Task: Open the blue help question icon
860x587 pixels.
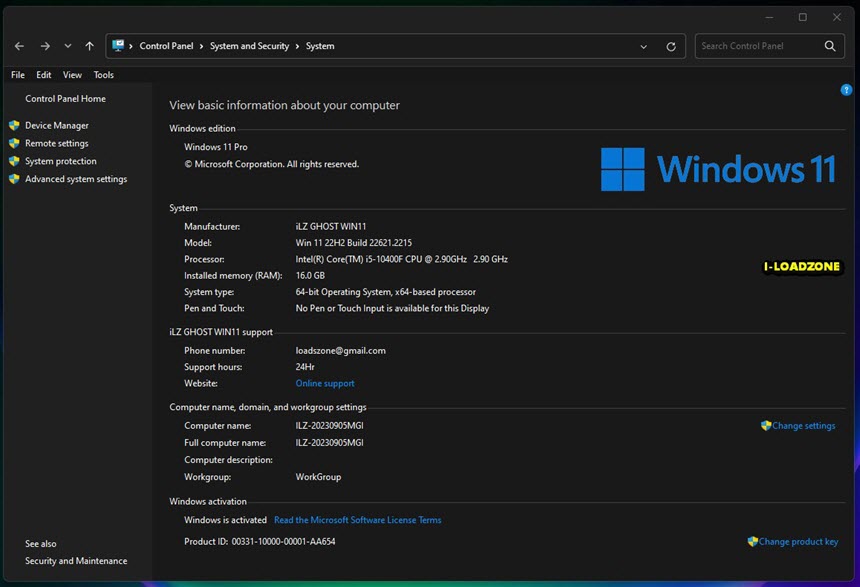Action: (x=846, y=89)
